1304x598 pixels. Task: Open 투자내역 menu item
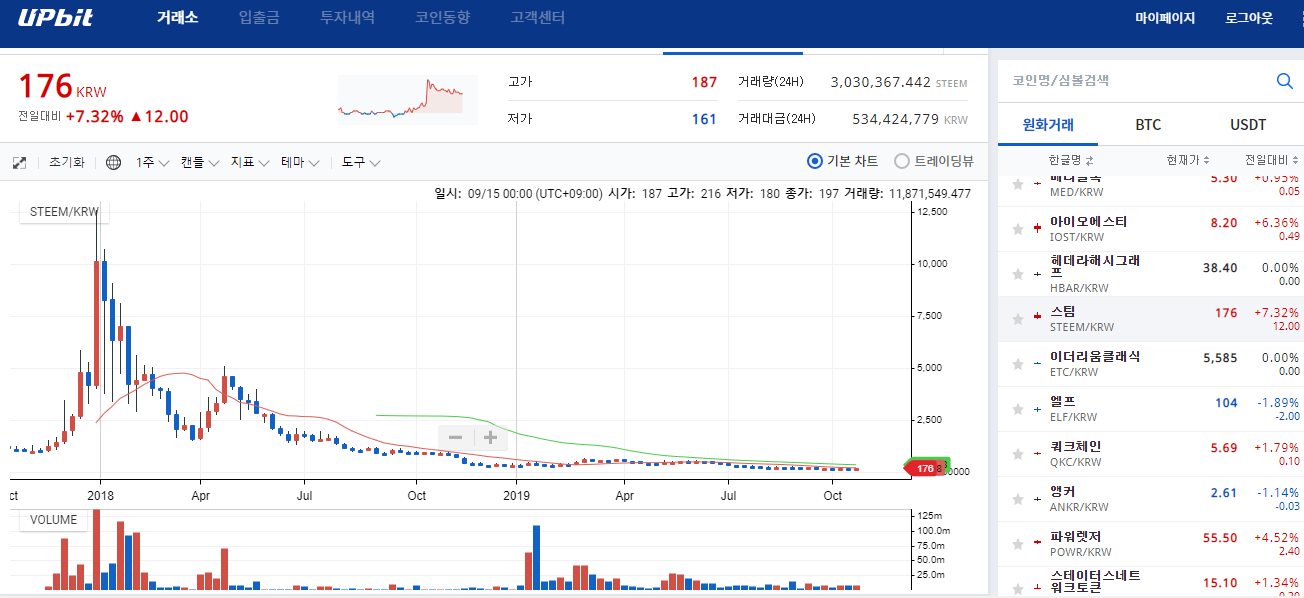point(347,18)
